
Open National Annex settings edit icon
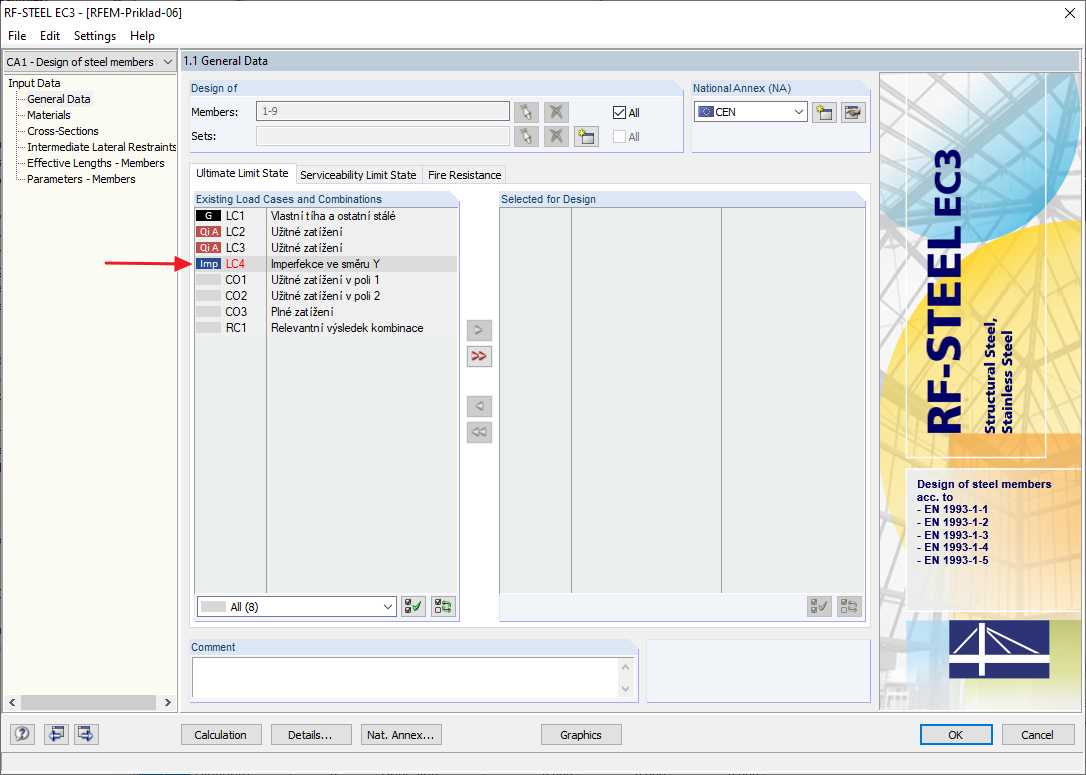click(853, 112)
